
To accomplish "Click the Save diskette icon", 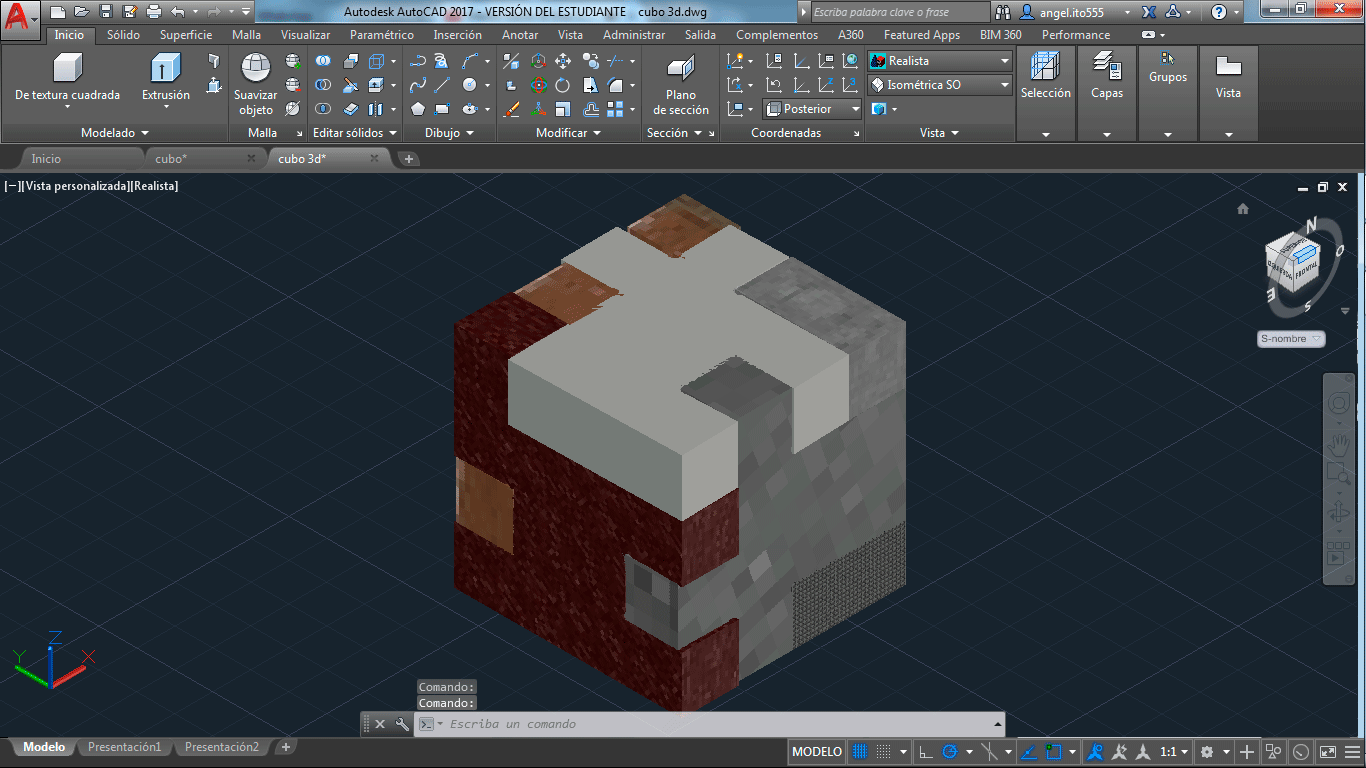I will pos(105,12).
